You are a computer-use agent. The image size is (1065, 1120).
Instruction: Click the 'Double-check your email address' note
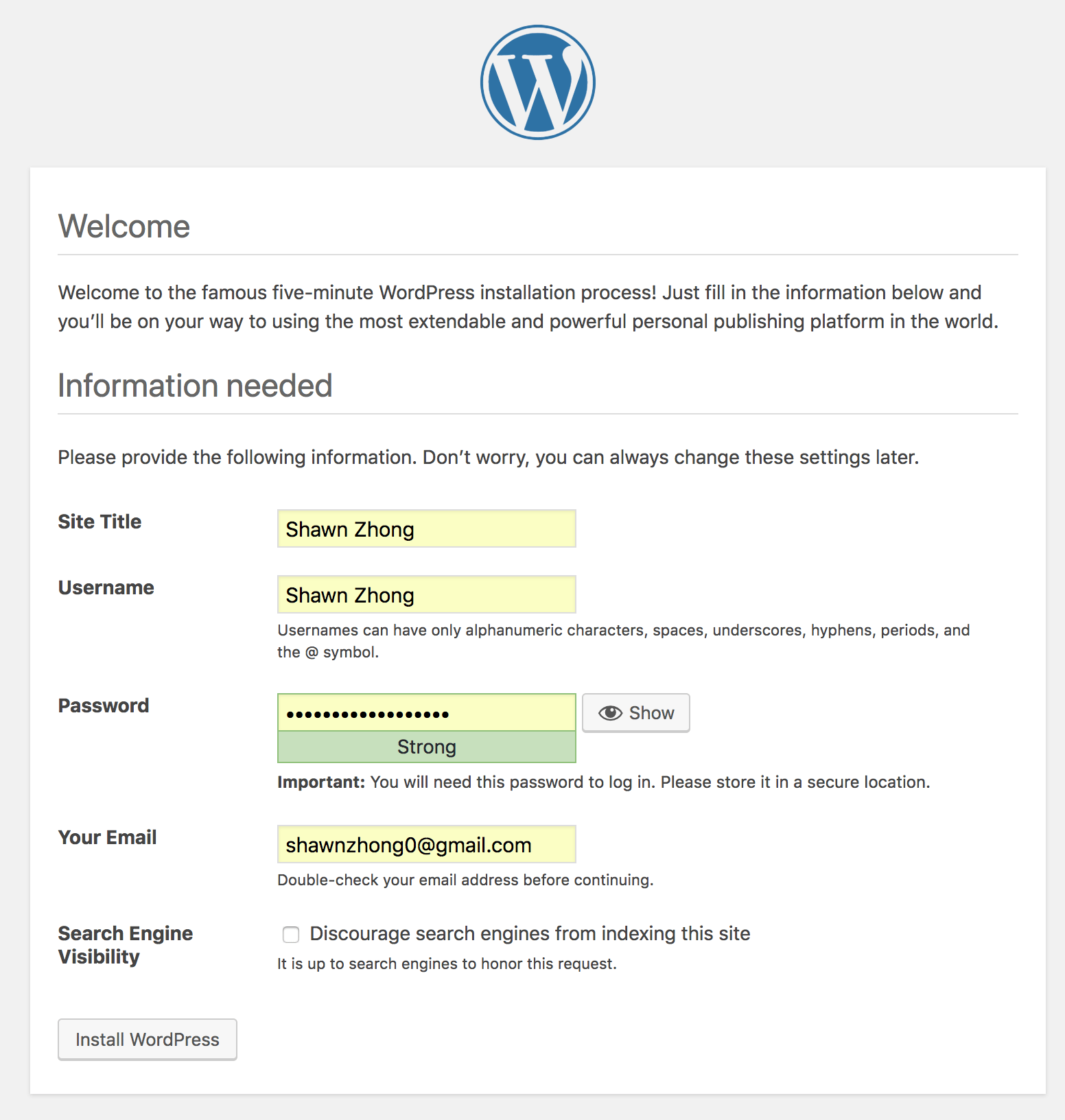[x=465, y=880]
